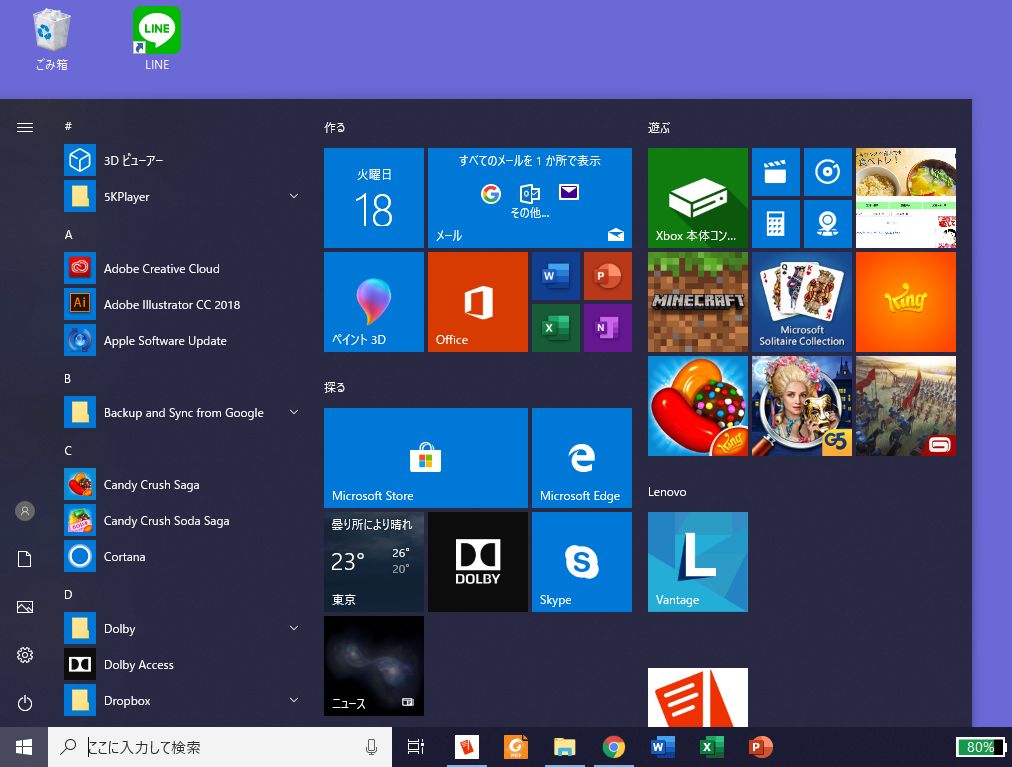Open the 3D ビューアー app
1012x767 pixels.
point(181,160)
